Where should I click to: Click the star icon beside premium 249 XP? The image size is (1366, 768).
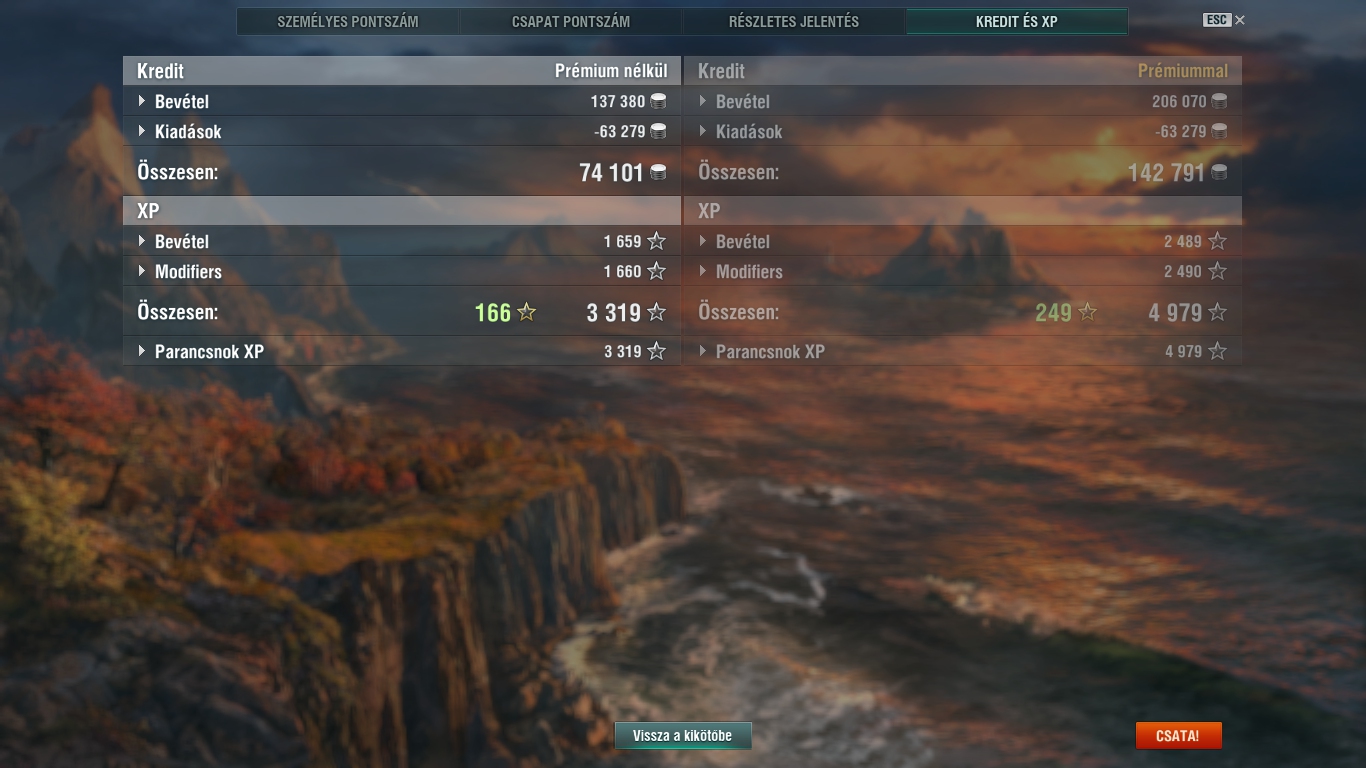tap(1088, 313)
